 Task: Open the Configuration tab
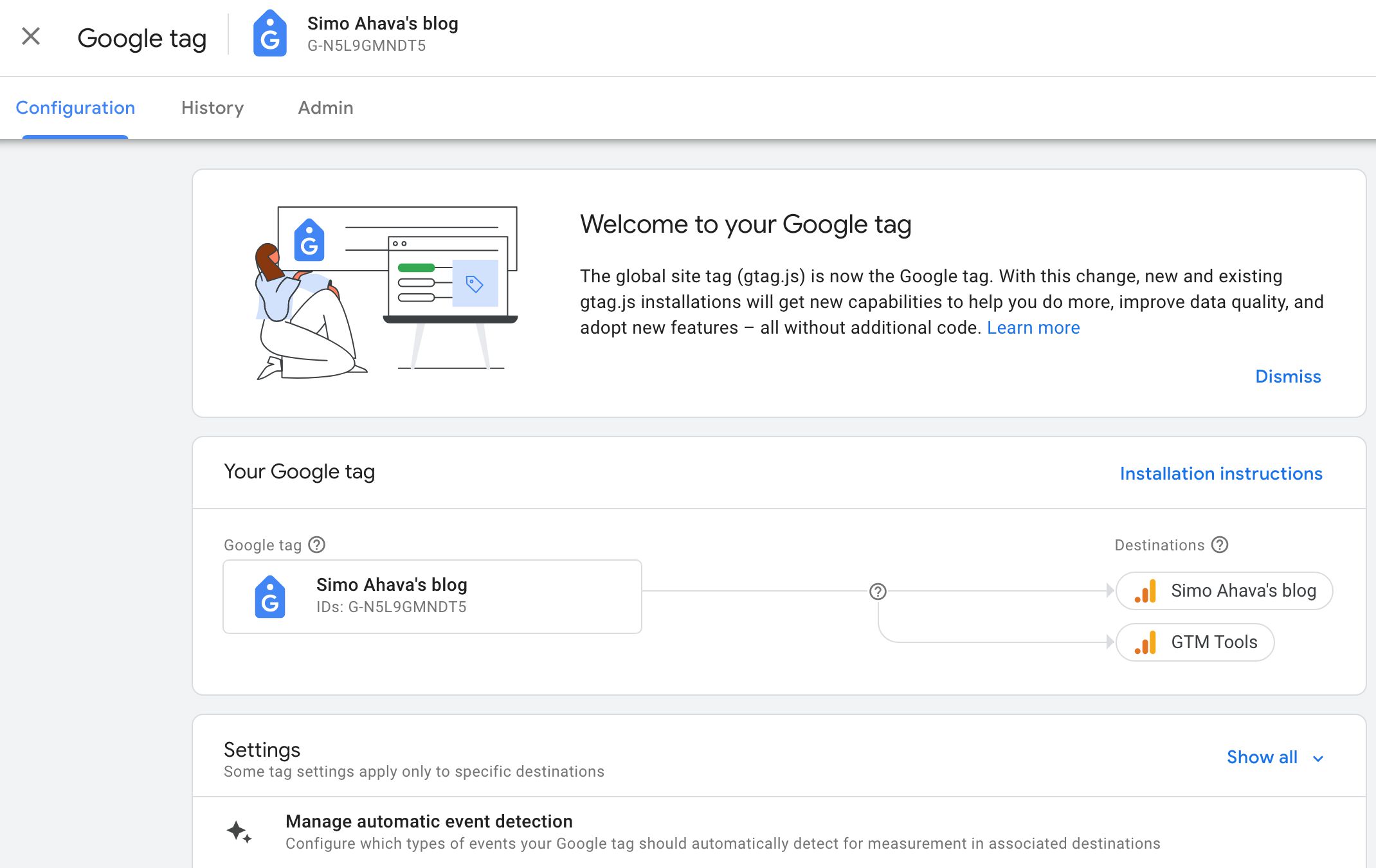tap(75, 107)
